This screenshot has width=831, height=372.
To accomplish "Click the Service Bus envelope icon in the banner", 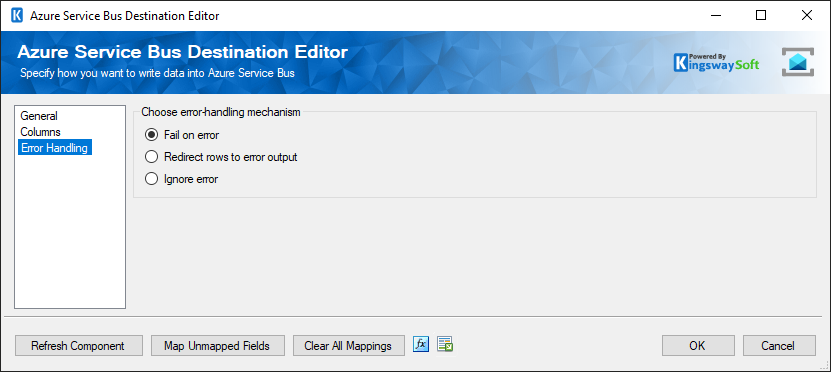I will 797,63.
